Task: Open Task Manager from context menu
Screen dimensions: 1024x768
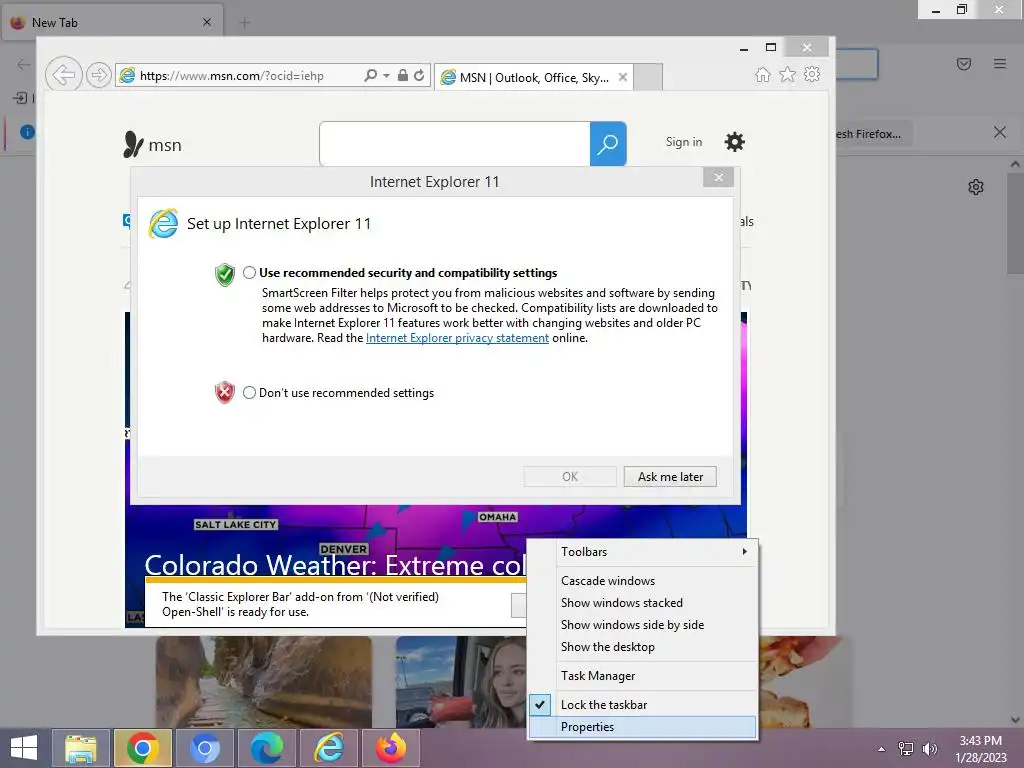Action: pos(643,676)
